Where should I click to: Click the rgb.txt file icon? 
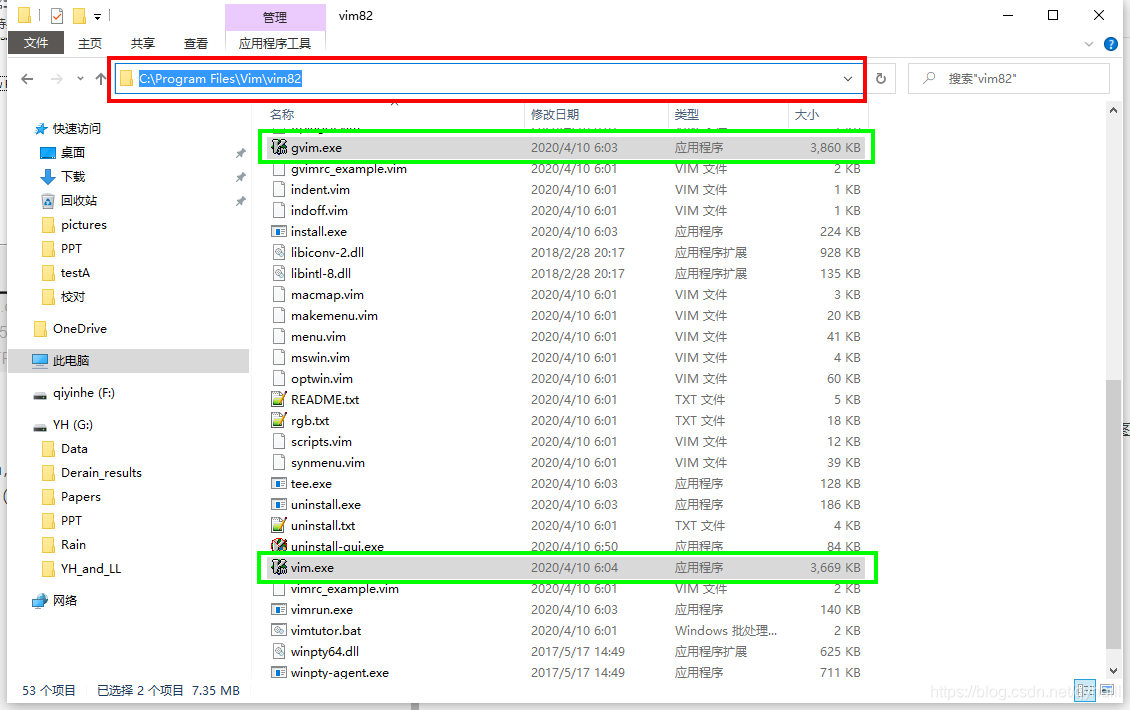coord(279,420)
